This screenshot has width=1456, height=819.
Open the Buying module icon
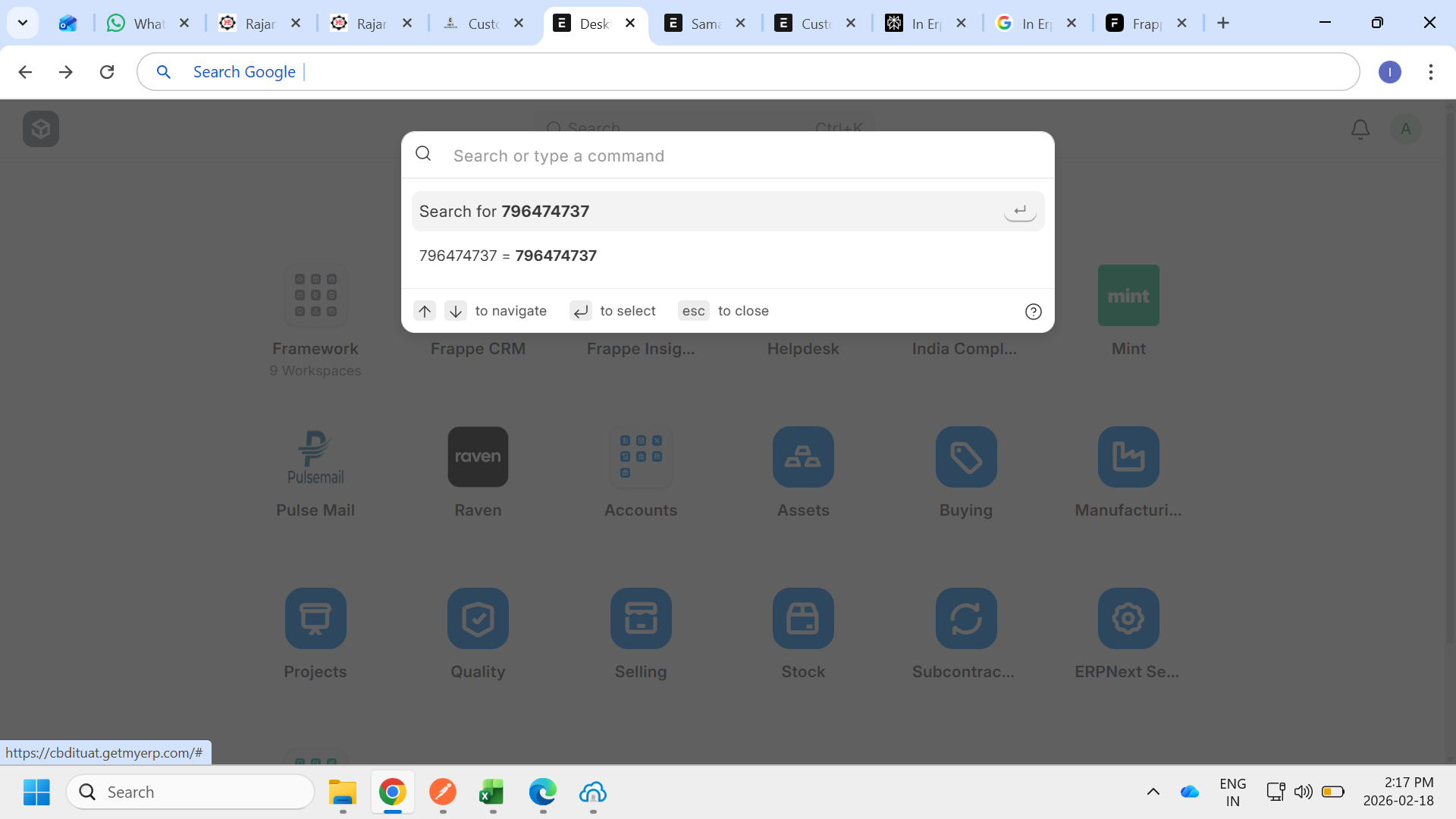[965, 457]
